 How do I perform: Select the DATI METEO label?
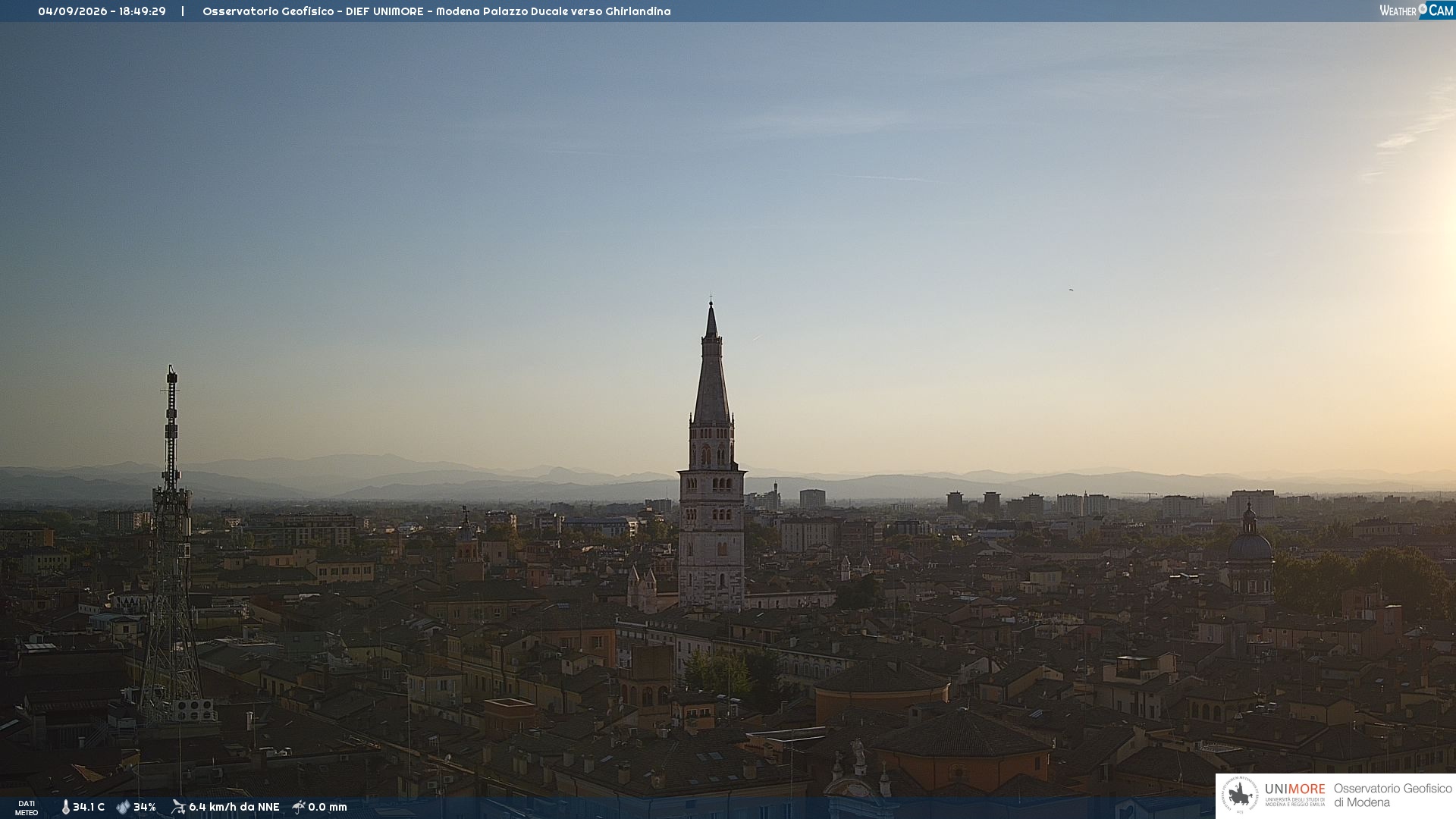27,808
